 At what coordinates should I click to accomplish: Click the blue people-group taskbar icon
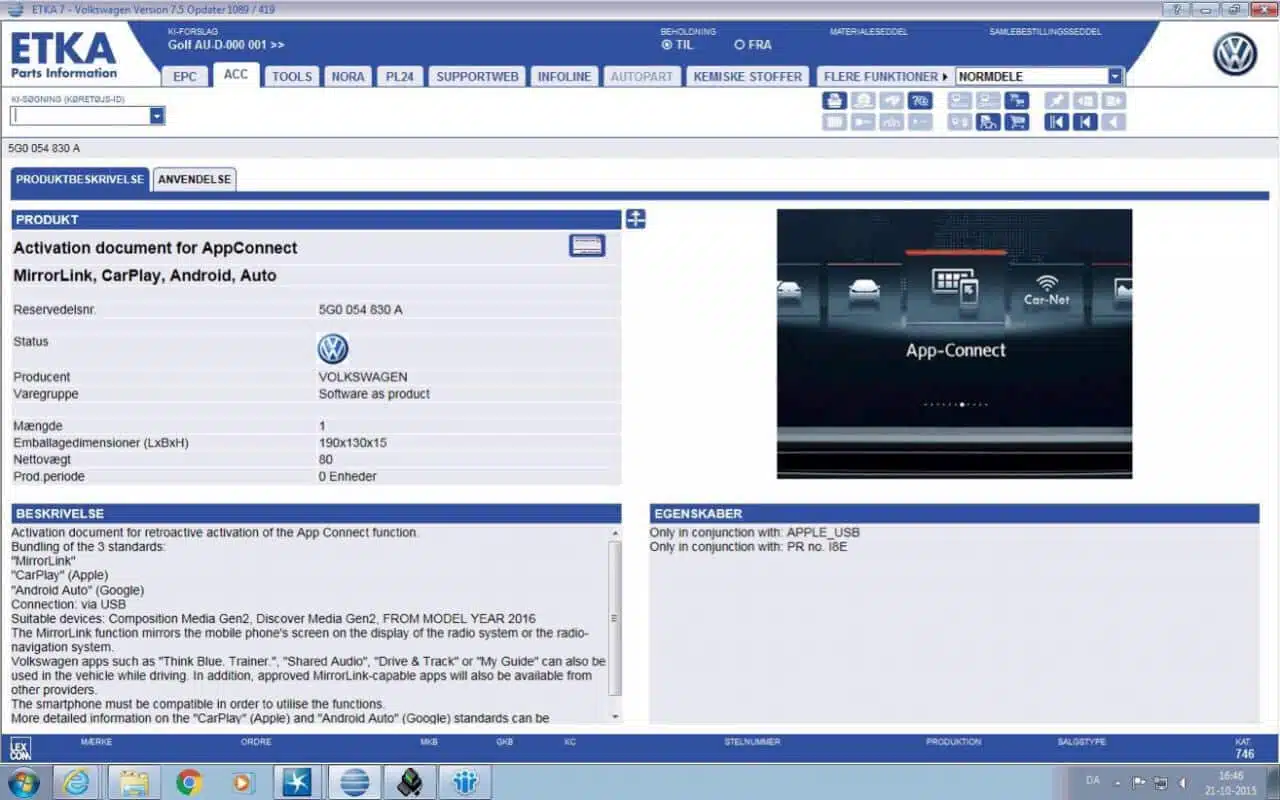464,782
